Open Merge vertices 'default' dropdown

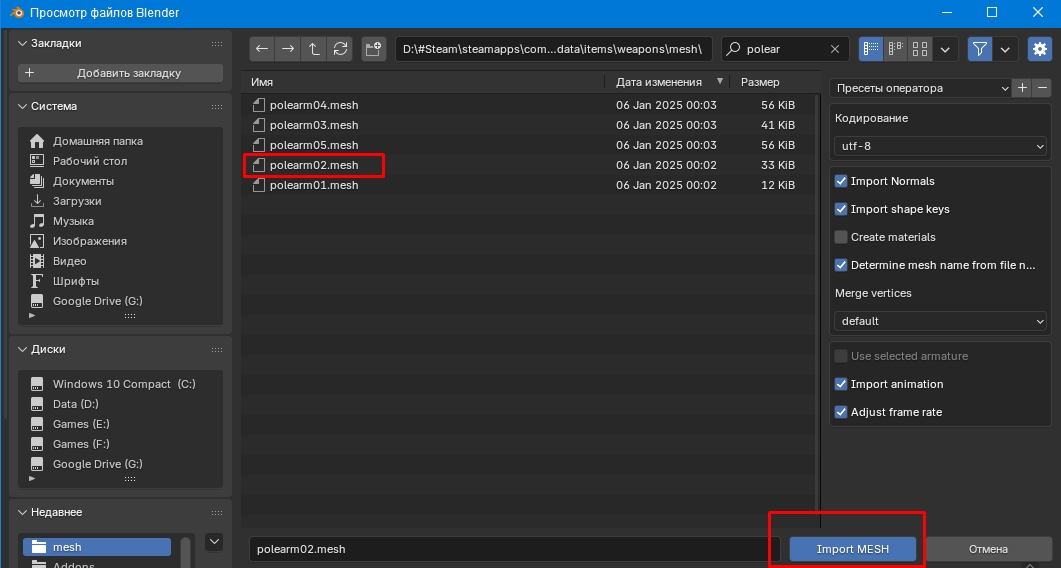point(941,321)
